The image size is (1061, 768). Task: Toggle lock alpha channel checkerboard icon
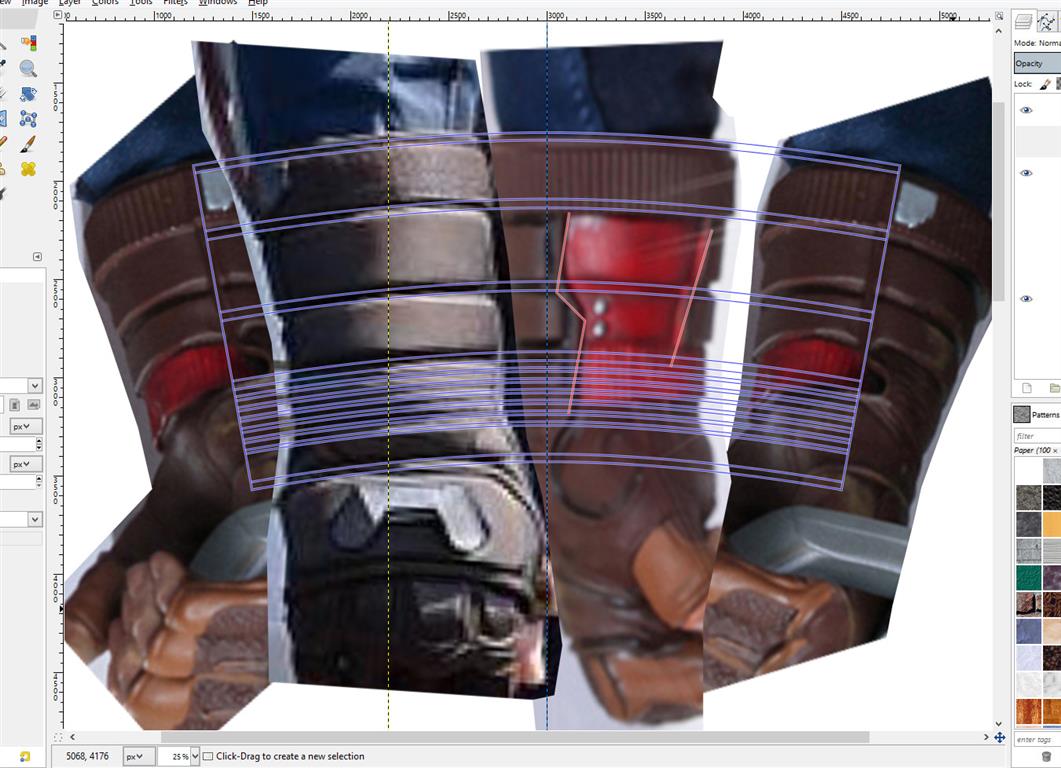(1058, 84)
